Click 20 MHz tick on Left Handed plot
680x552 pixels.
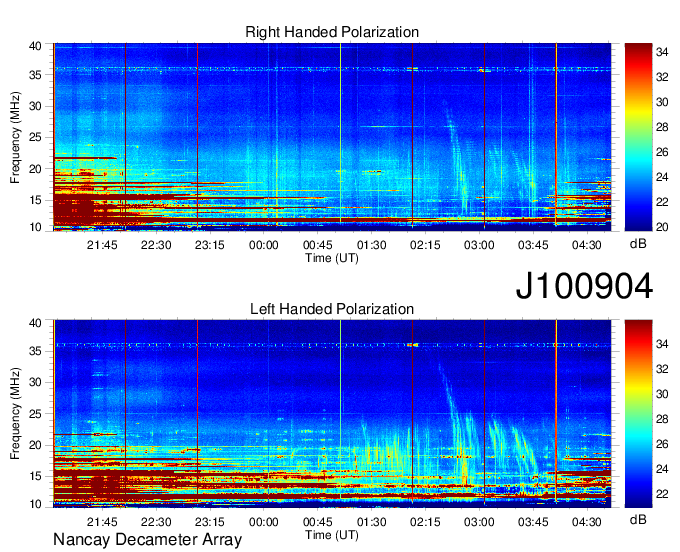[x=35, y=445]
